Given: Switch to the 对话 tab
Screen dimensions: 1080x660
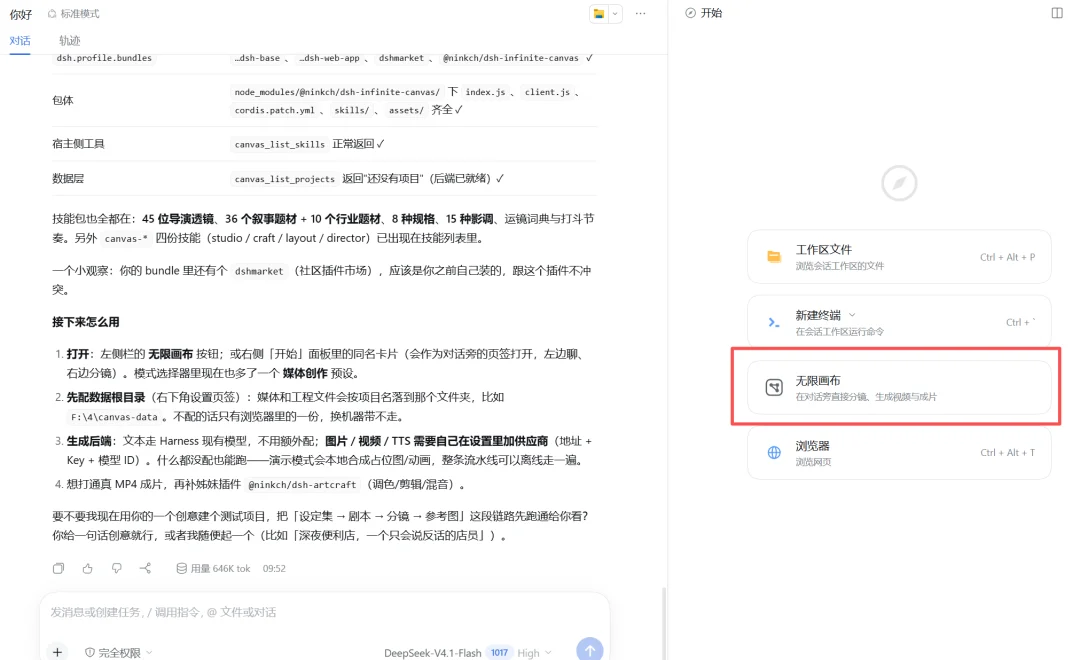Looking at the screenshot, I should pyautogui.click(x=20, y=41).
